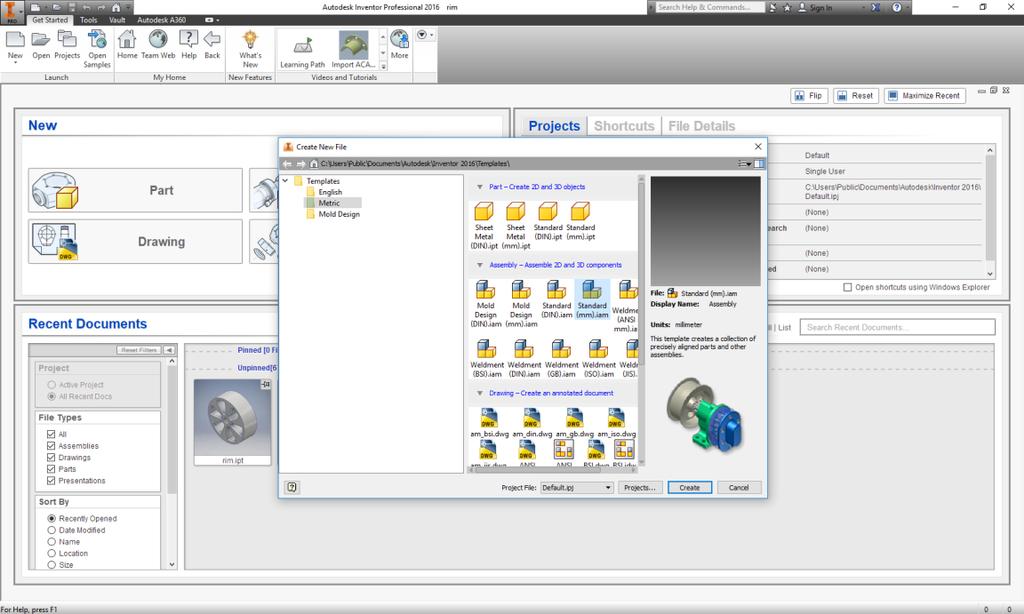Select the Get Started ribbon tab
This screenshot has width=1024, height=614.
click(x=50, y=20)
